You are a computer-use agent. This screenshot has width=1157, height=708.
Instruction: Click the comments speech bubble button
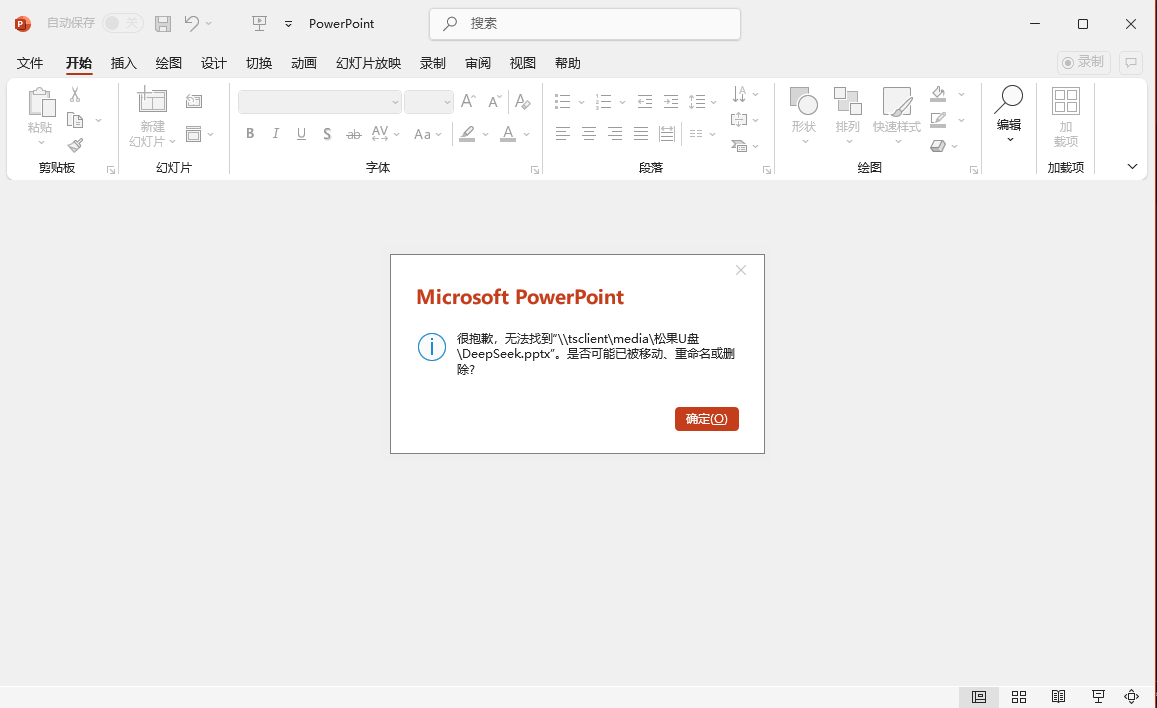[1130, 63]
